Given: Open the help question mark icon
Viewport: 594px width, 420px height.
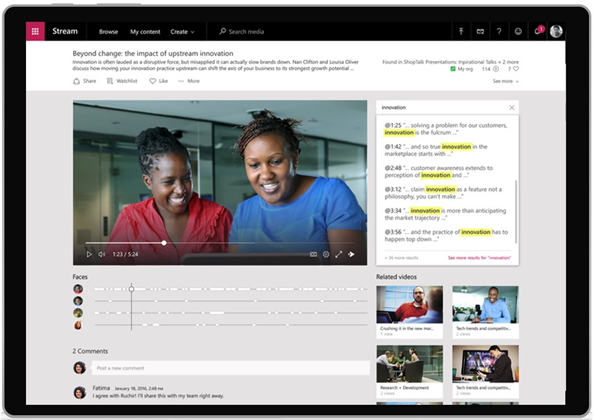Looking at the screenshot, I should click(x=499, y=31).
